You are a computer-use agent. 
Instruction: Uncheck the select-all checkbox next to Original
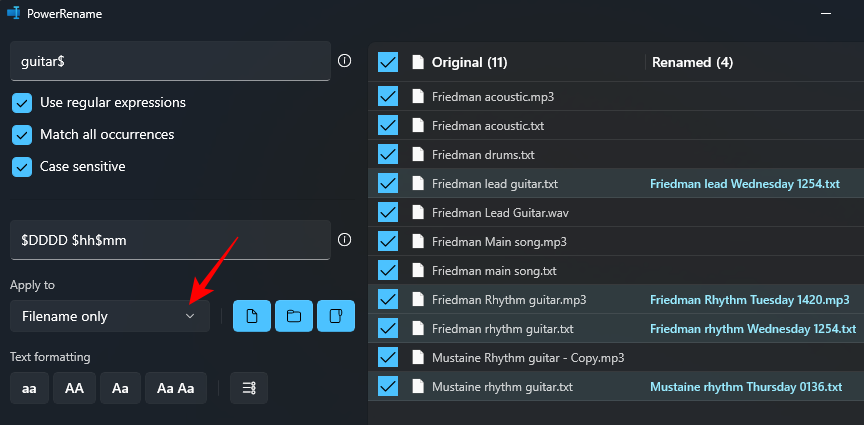click(x=388, y=62)
